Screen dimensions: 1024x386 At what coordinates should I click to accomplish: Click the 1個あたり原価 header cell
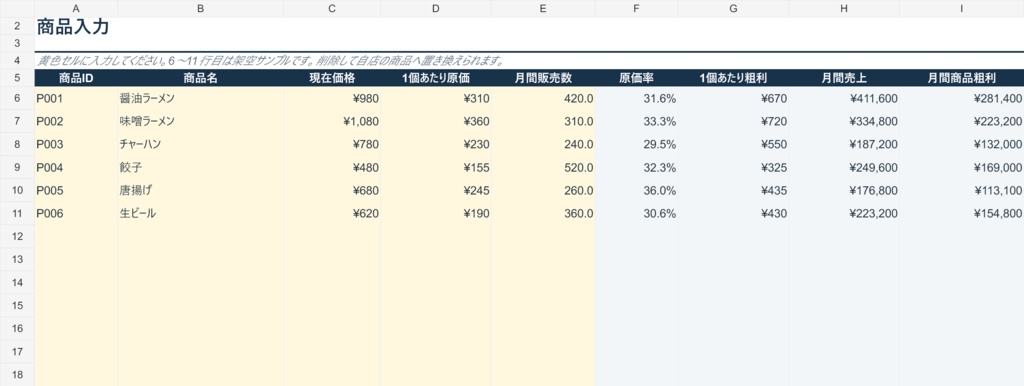tap(436, 78)
